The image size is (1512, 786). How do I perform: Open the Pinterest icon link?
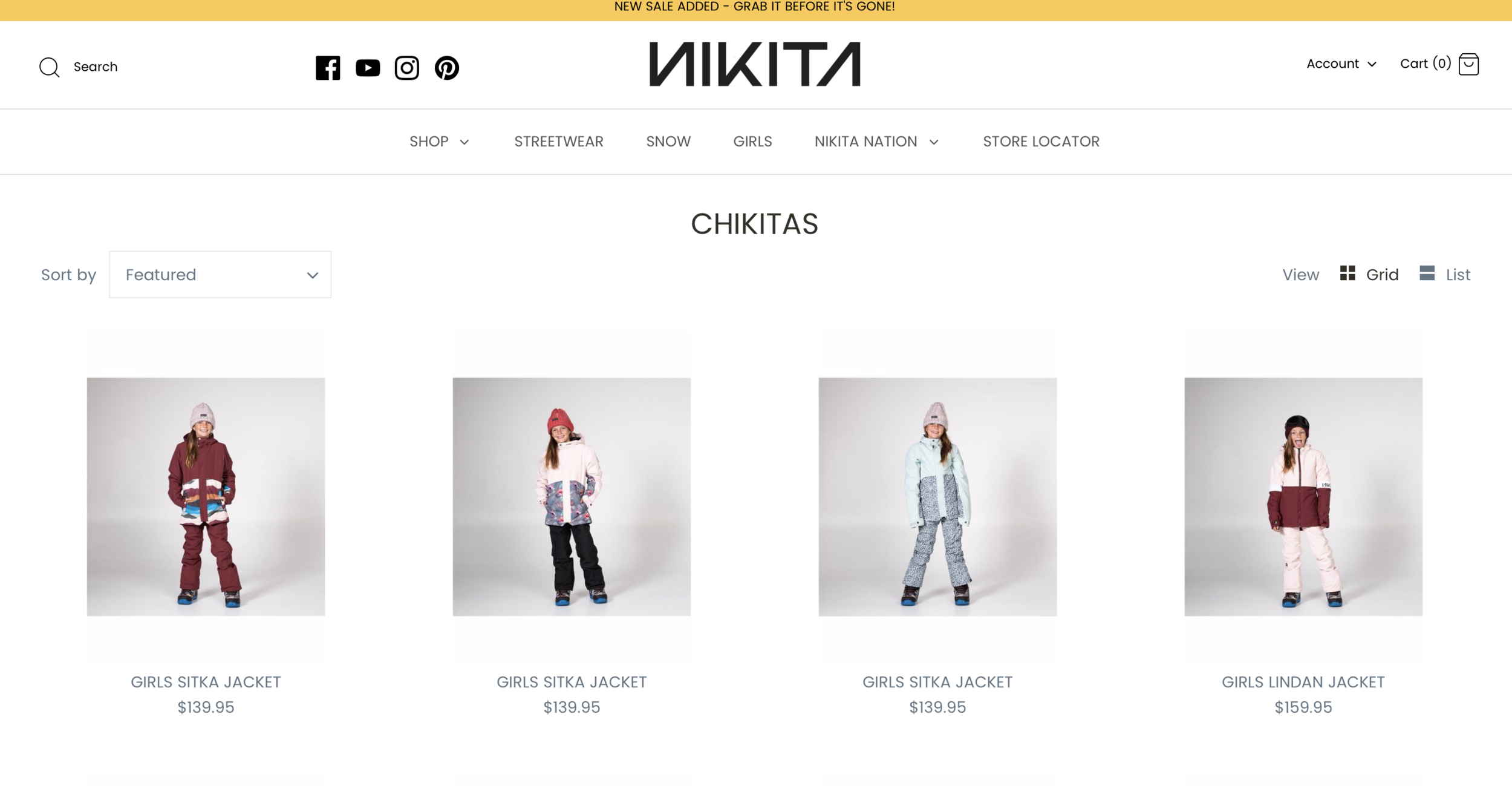447,68
